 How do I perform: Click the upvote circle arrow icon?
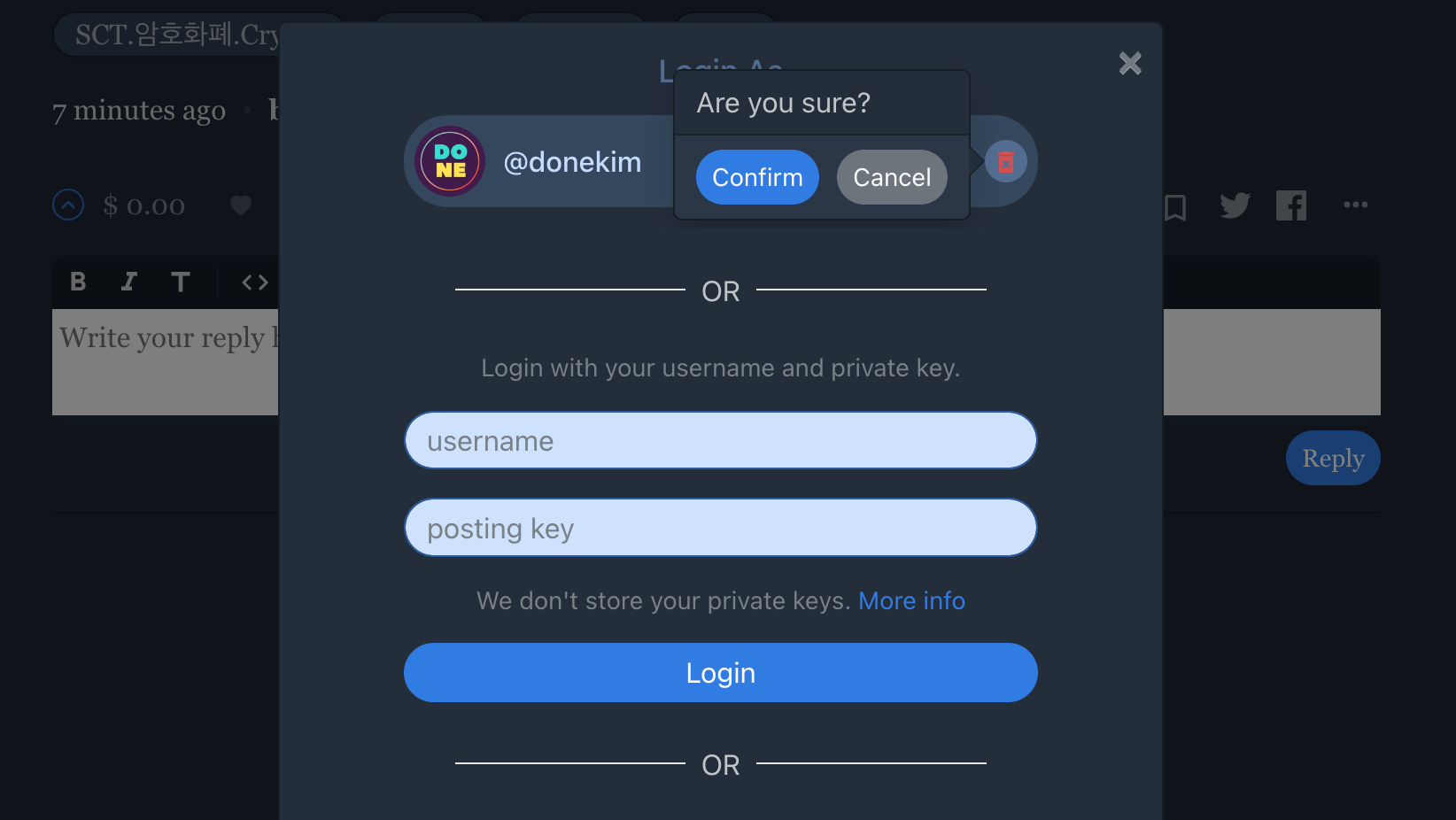click(68, 205)
